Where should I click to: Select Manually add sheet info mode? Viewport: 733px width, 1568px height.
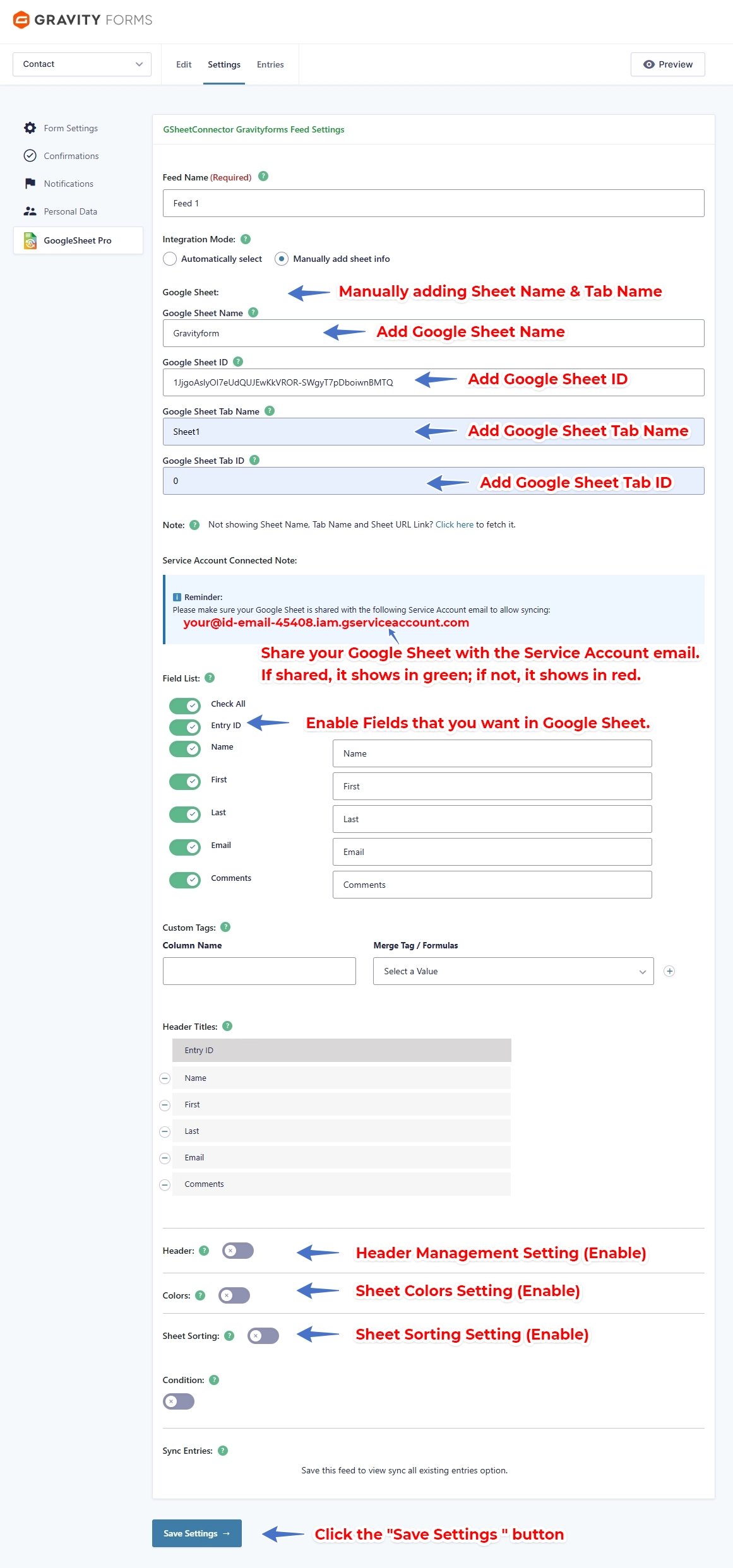[x=282, y=259]
